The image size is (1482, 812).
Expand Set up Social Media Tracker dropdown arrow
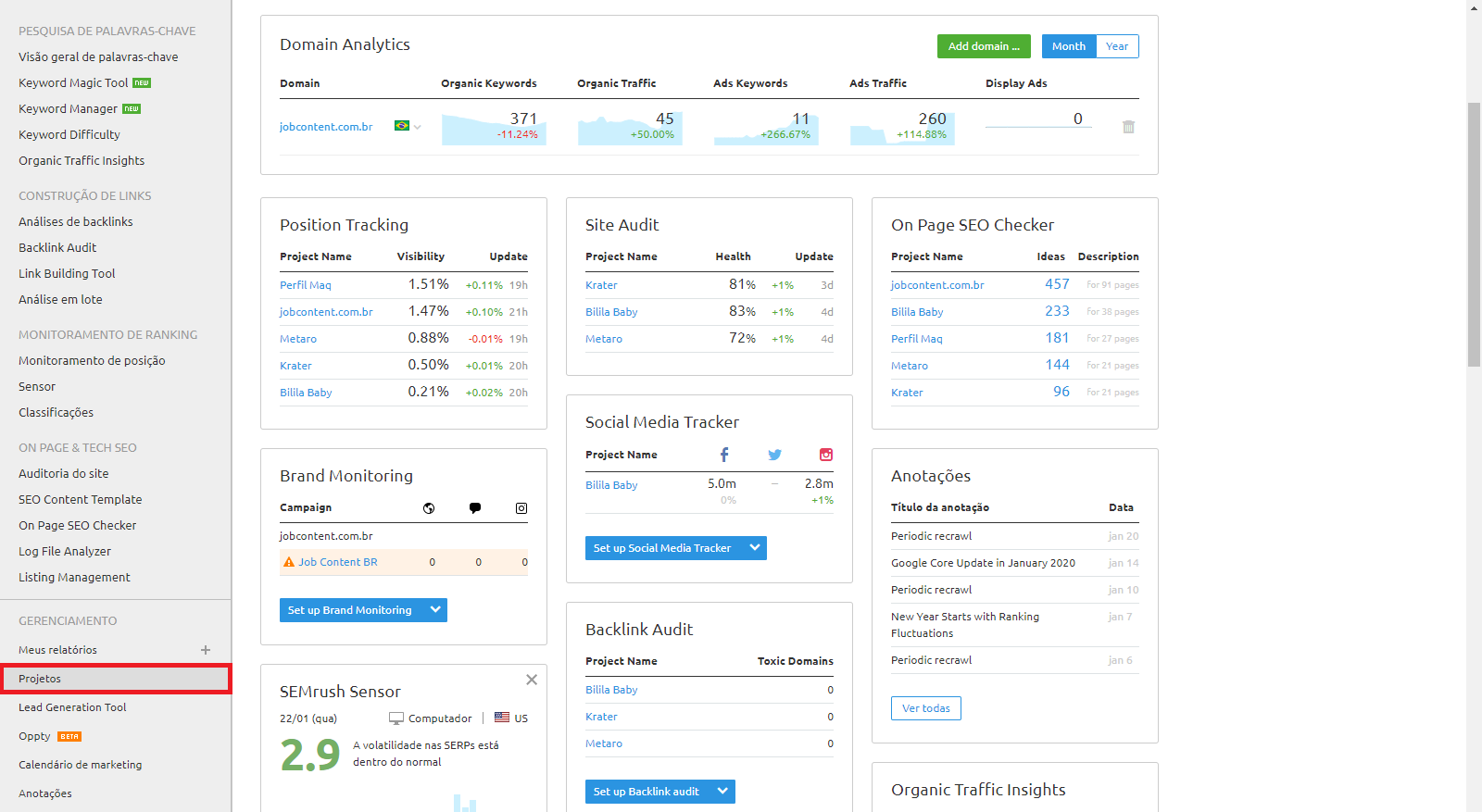tap(755, 548)
